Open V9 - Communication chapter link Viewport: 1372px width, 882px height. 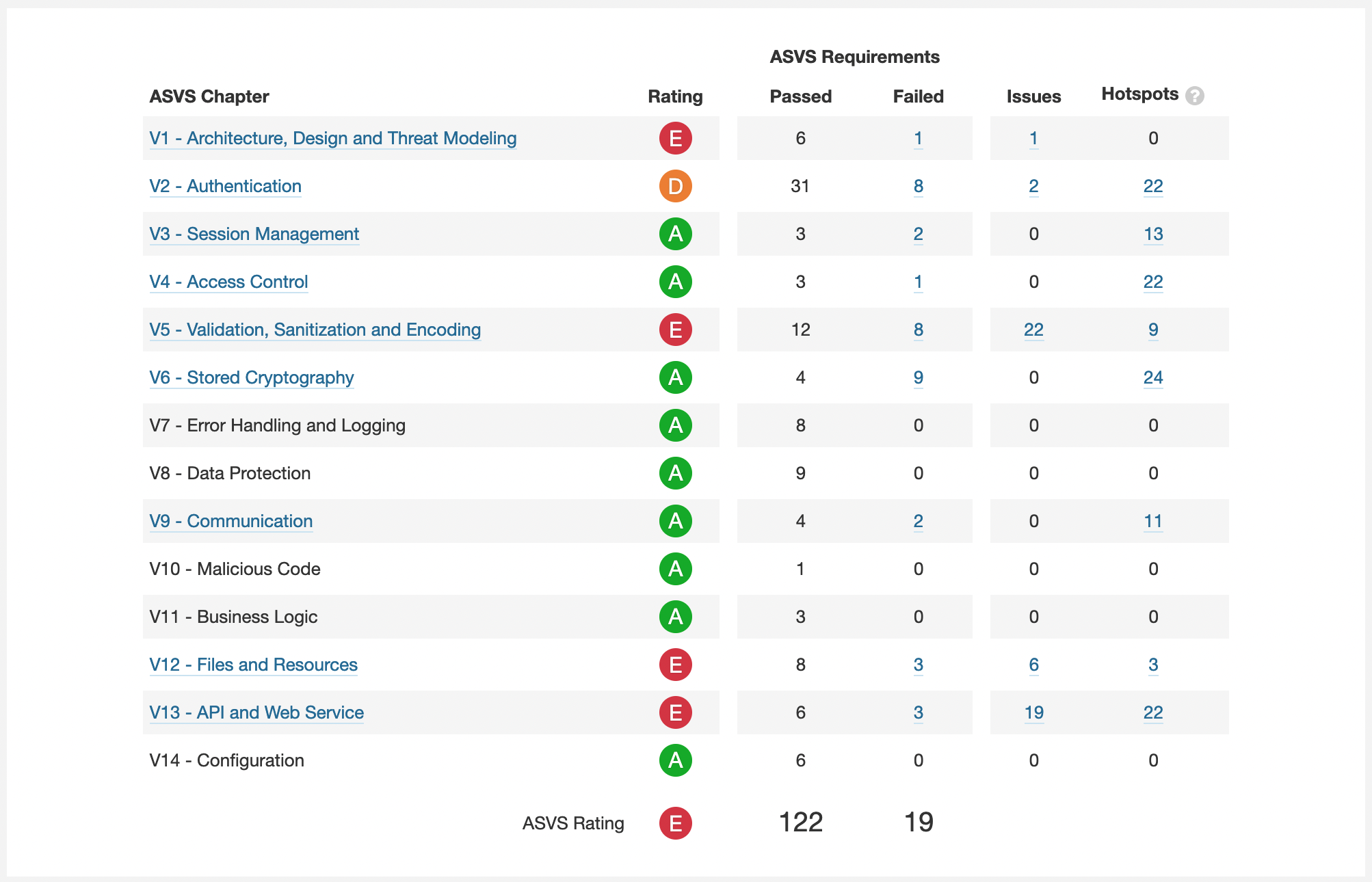coord(231,520)
